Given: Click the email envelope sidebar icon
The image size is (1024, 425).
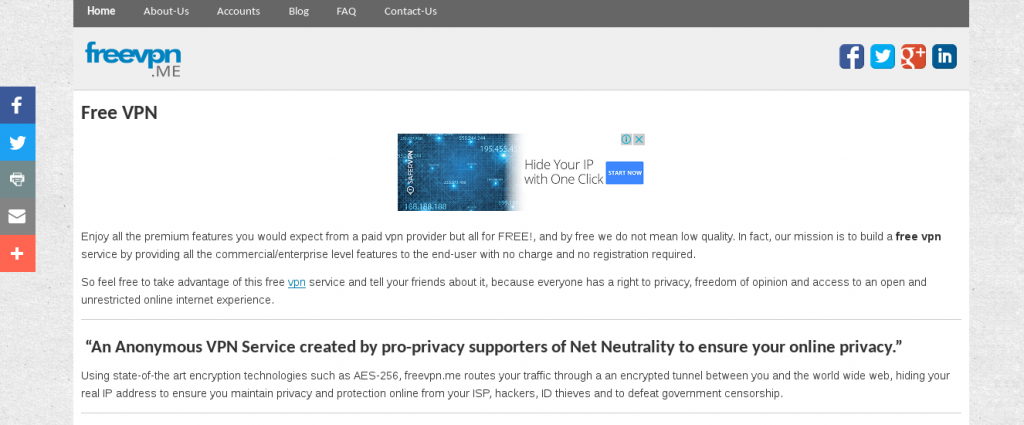Looking at the screenshot, I should coord(17,216).
